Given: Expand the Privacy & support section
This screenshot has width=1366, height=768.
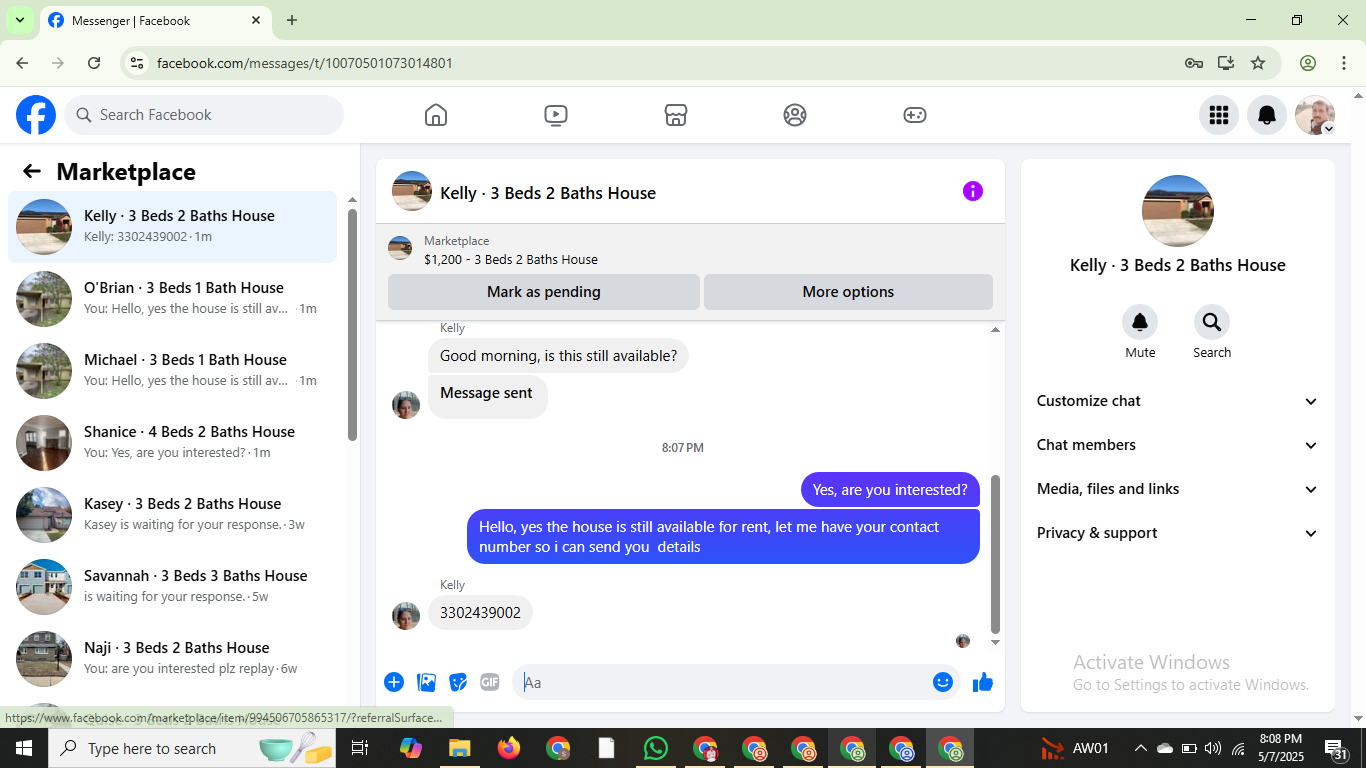Looking at the screenshot, I should coord(1178,533).
